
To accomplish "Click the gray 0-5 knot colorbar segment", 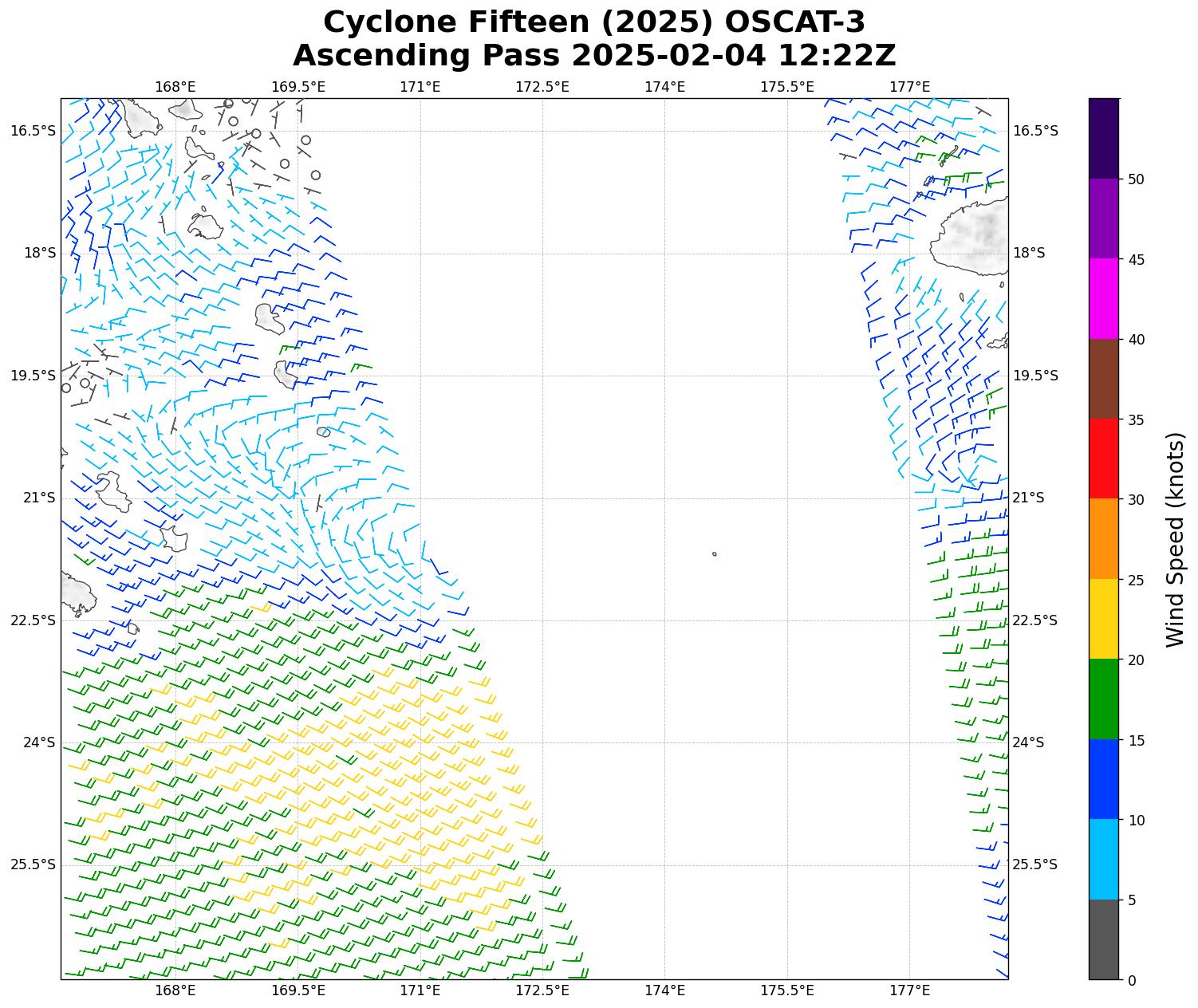I will 1104,939.
